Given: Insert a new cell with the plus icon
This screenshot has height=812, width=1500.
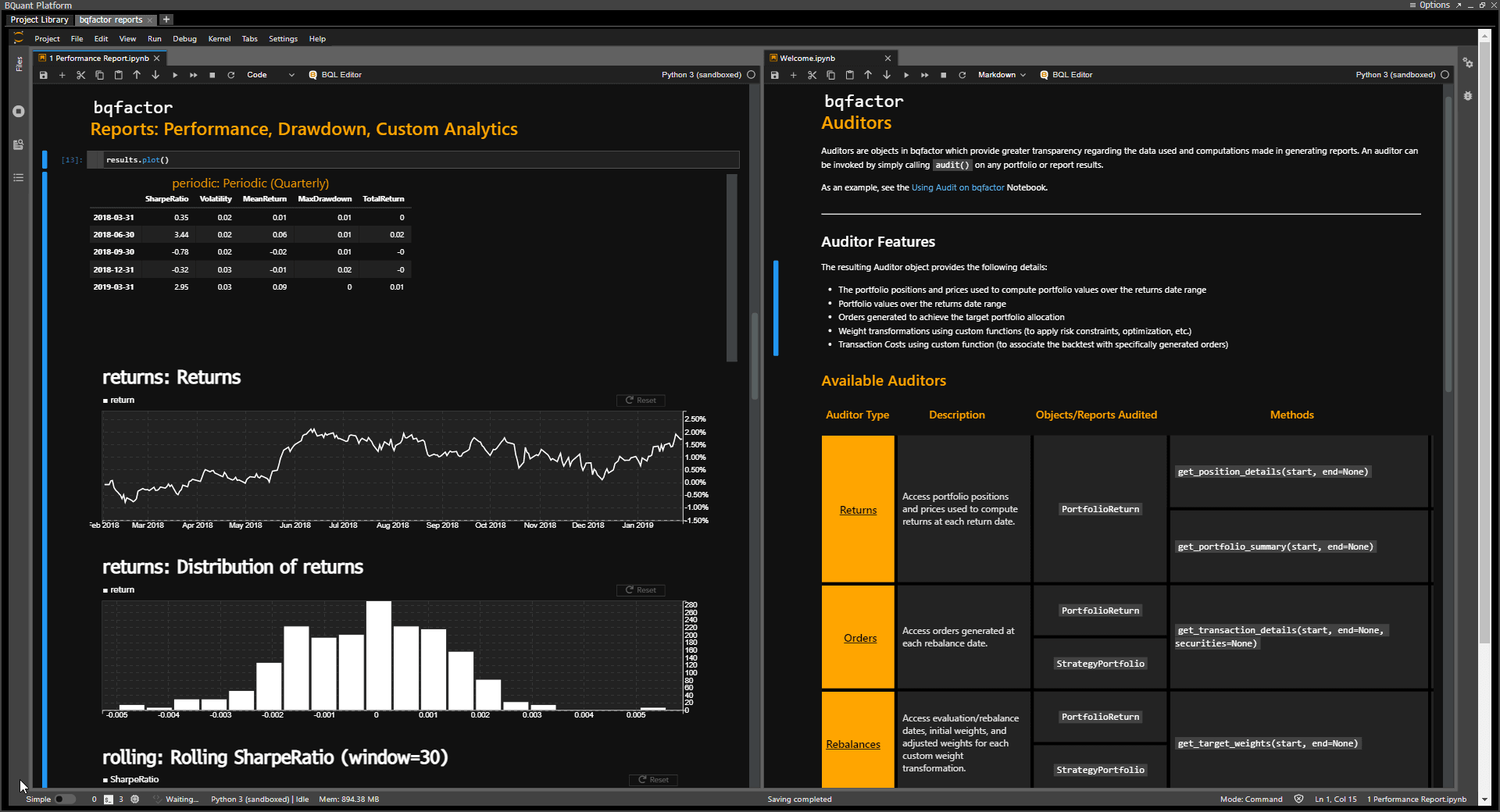Looking at the screenshot, I should pos(62,75).
